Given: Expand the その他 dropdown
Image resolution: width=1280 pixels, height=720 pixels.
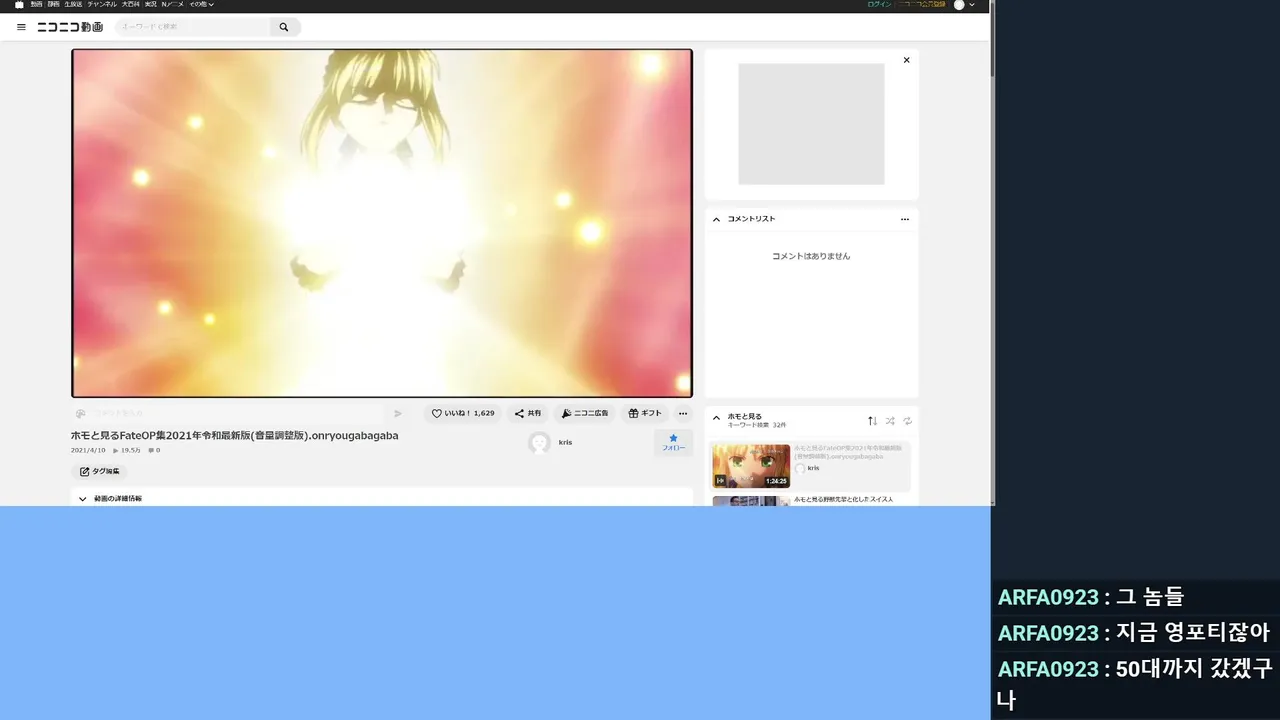Looking at the screenshot, I should [202, 5].
